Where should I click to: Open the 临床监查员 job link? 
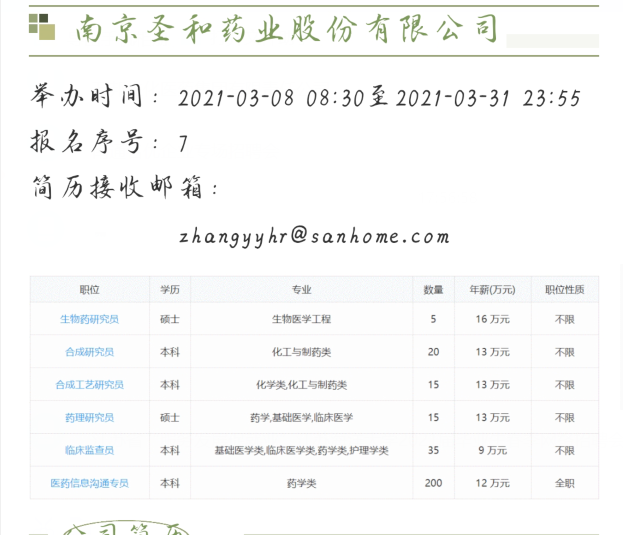pos(89,450)
